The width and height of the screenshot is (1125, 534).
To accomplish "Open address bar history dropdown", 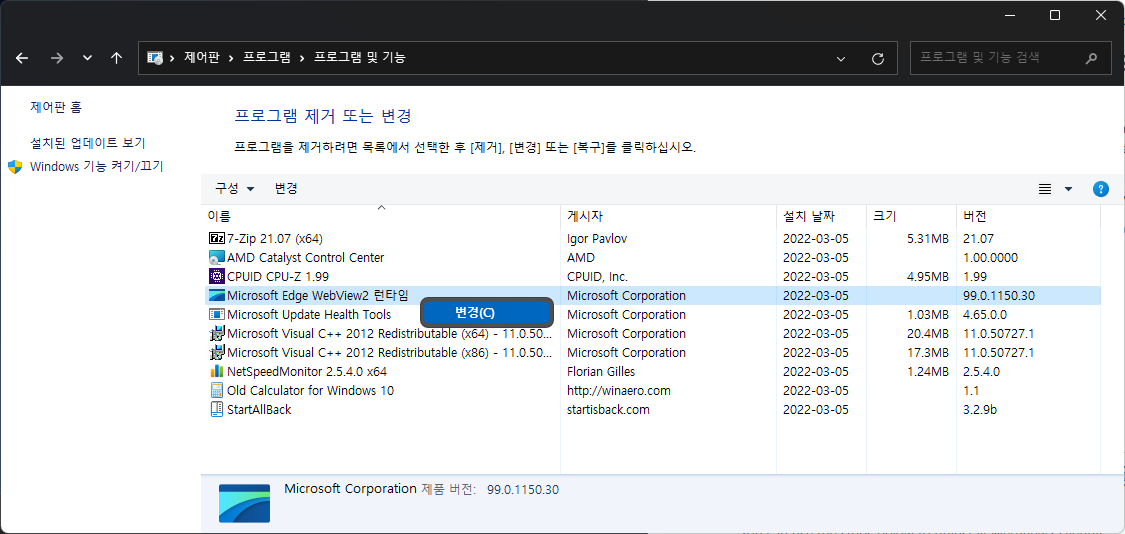I will click(x=841, y=59).
